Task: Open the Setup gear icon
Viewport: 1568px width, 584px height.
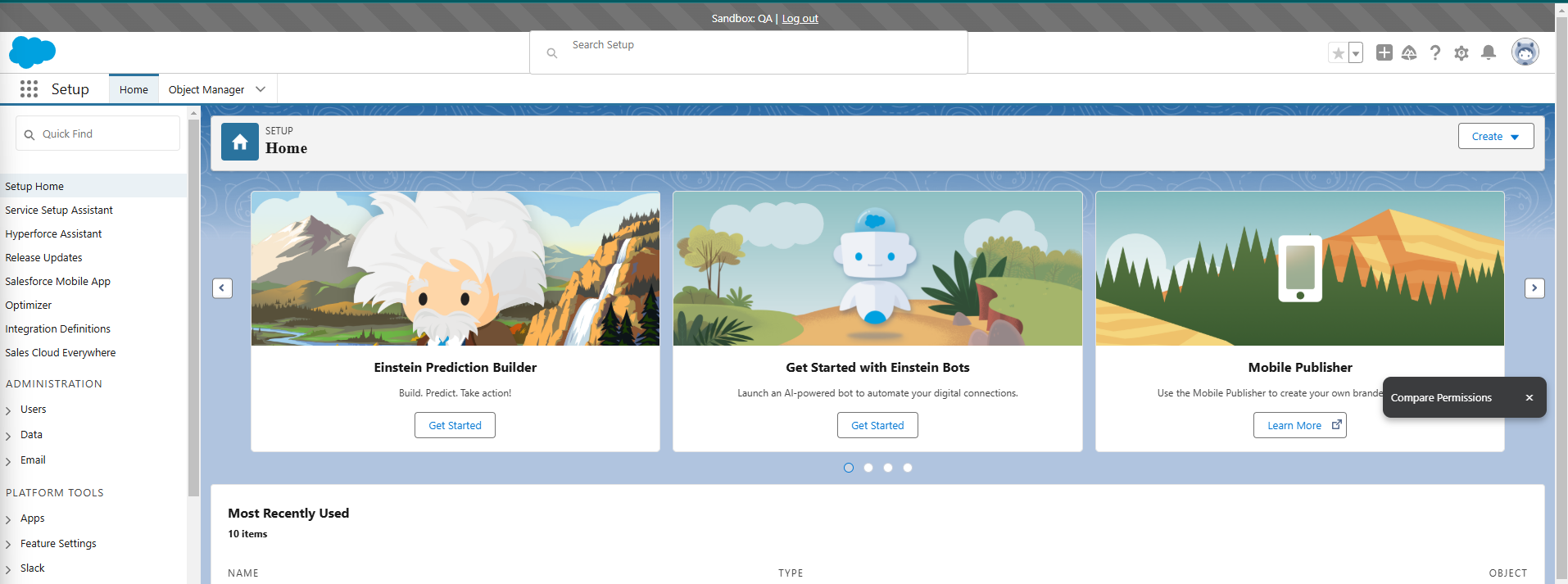Action: (1462, 53)
